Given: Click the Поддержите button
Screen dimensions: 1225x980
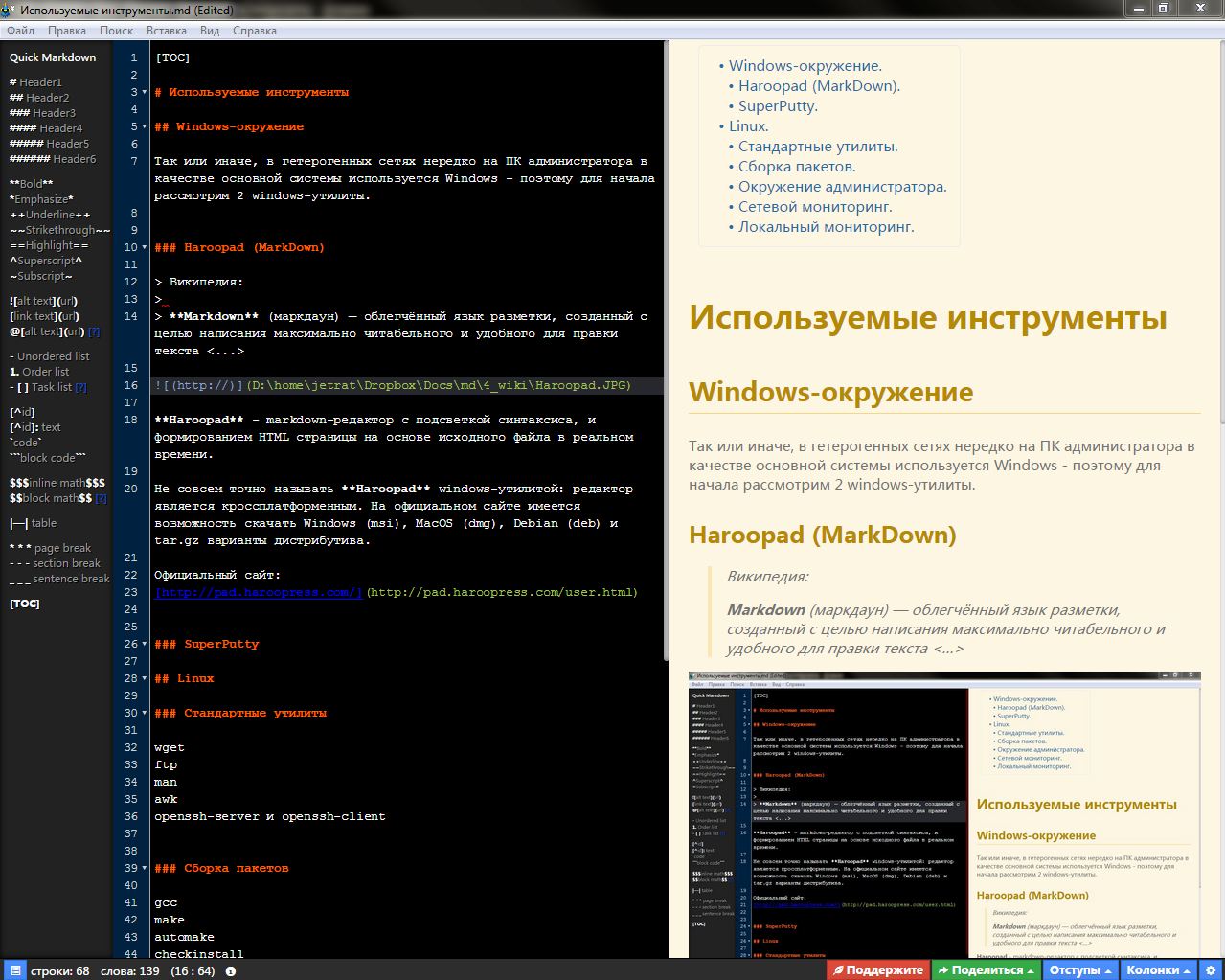Looking at the screenshot, I should pos(877,969).
